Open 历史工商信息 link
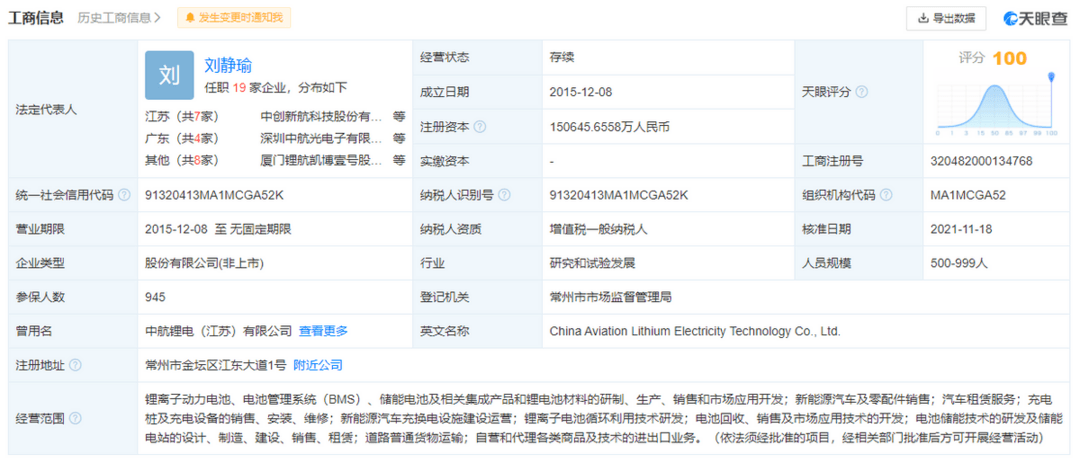This screenshot has height=463, width=1080. pos(120,18)
